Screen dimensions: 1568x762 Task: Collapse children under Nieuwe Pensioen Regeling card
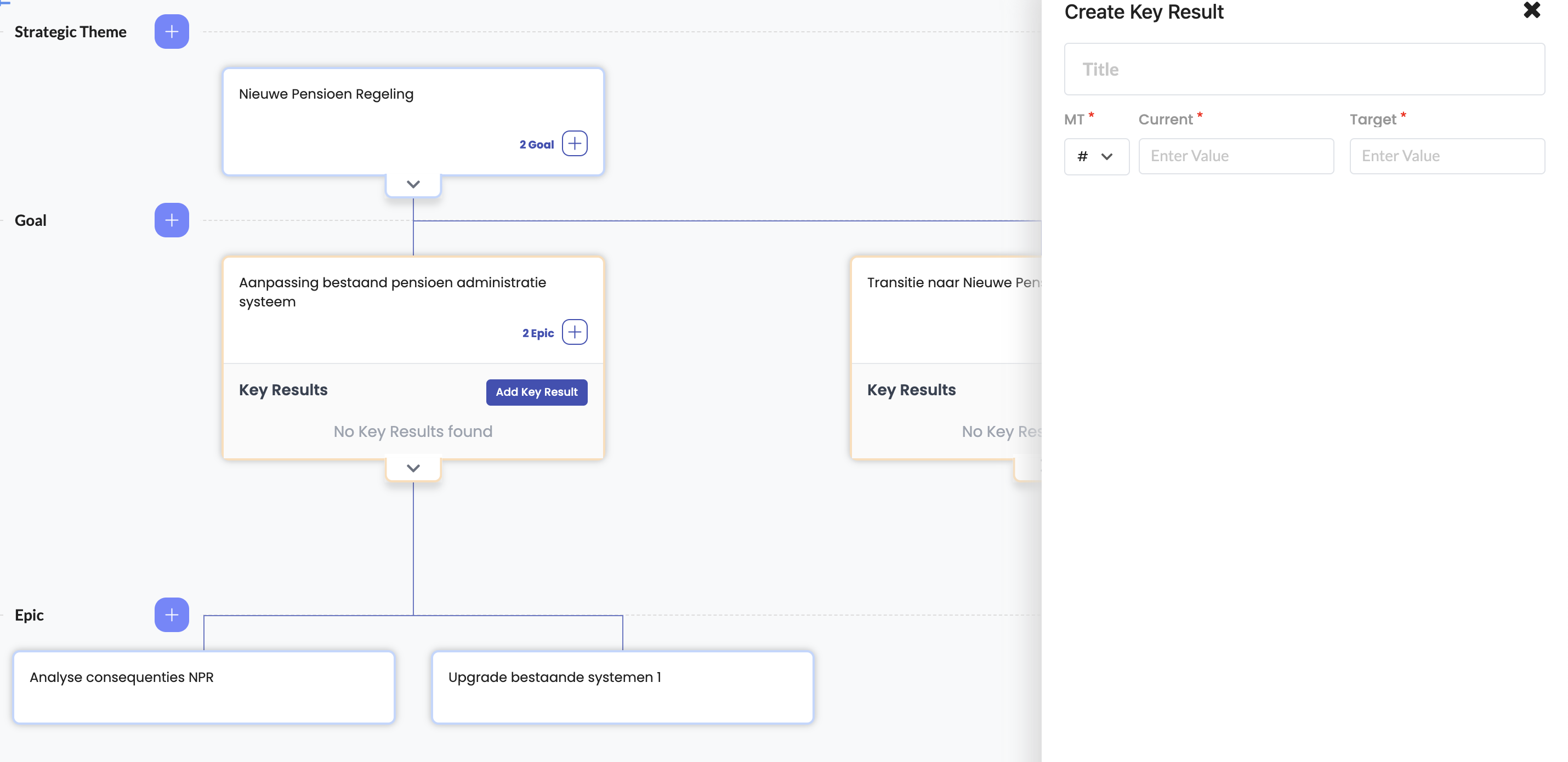413,184
